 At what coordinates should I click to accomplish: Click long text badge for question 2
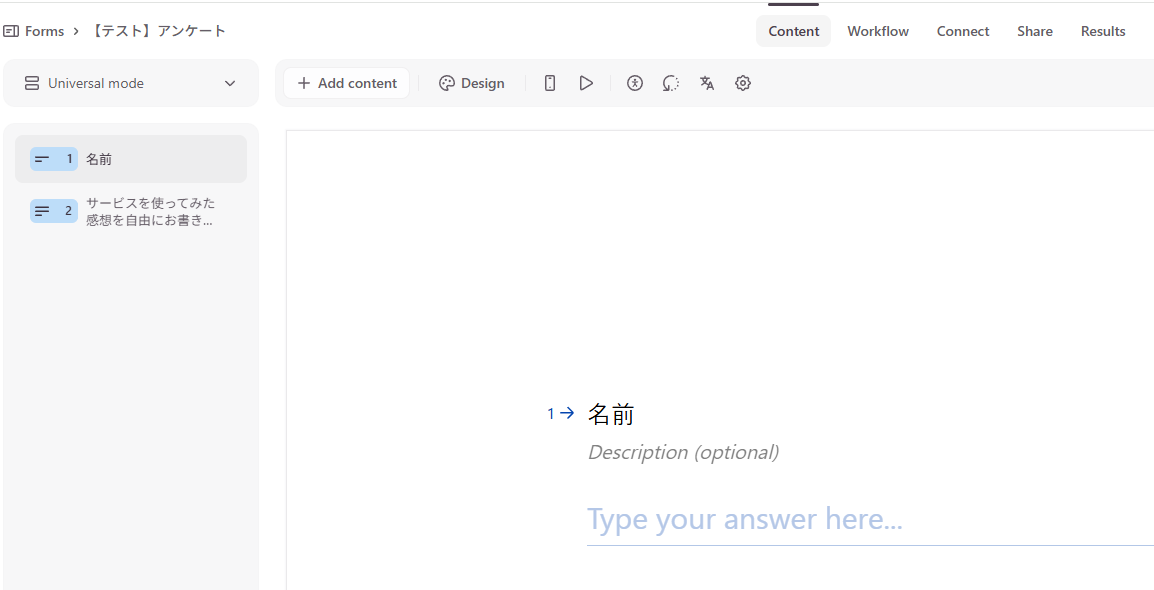point(53,211)
